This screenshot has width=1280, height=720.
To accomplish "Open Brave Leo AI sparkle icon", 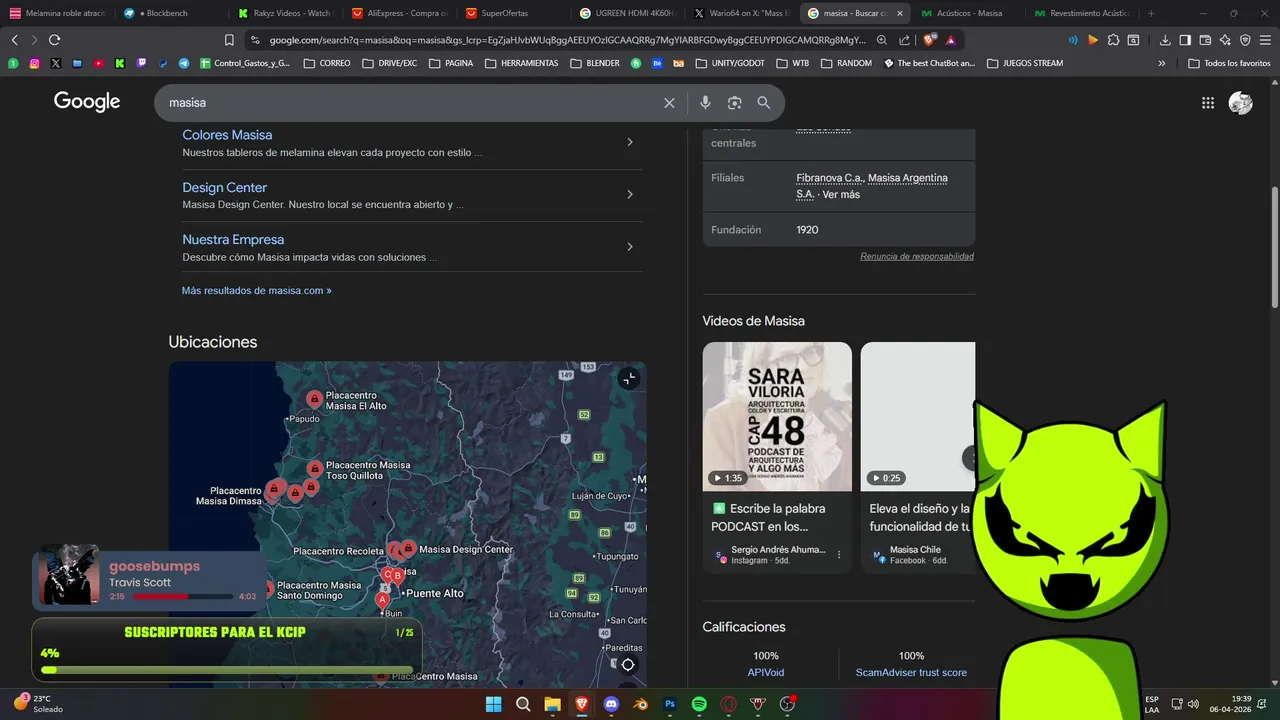I will (x=1225, y=40).
